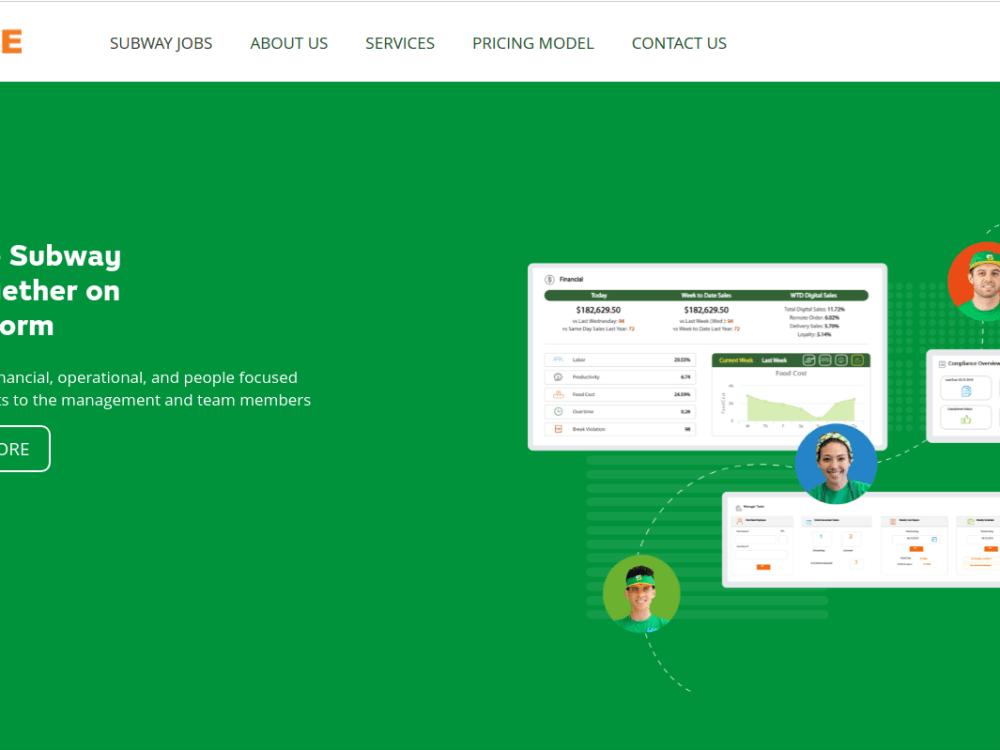Click the Break Violation row icon

[558, 429]
